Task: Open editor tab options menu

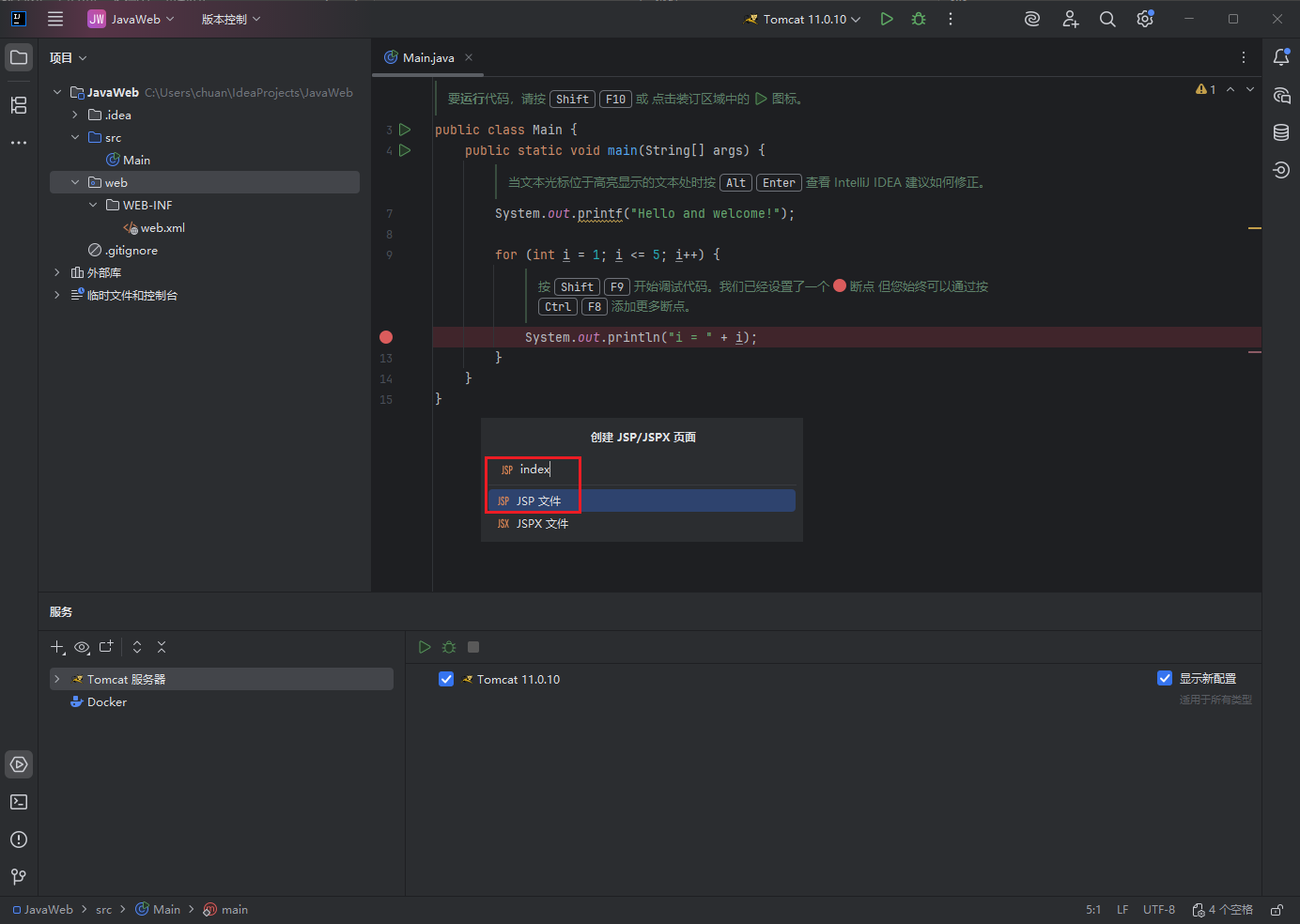Action: click(1244, 57)
